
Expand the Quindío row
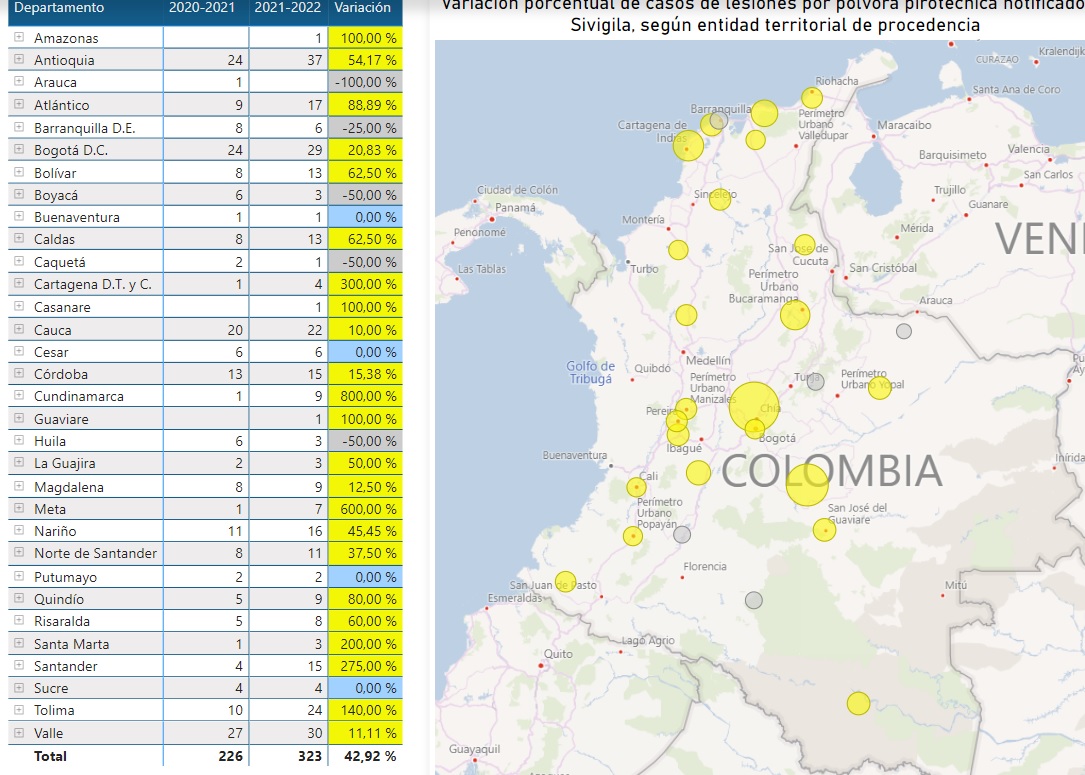coord(19,599)
